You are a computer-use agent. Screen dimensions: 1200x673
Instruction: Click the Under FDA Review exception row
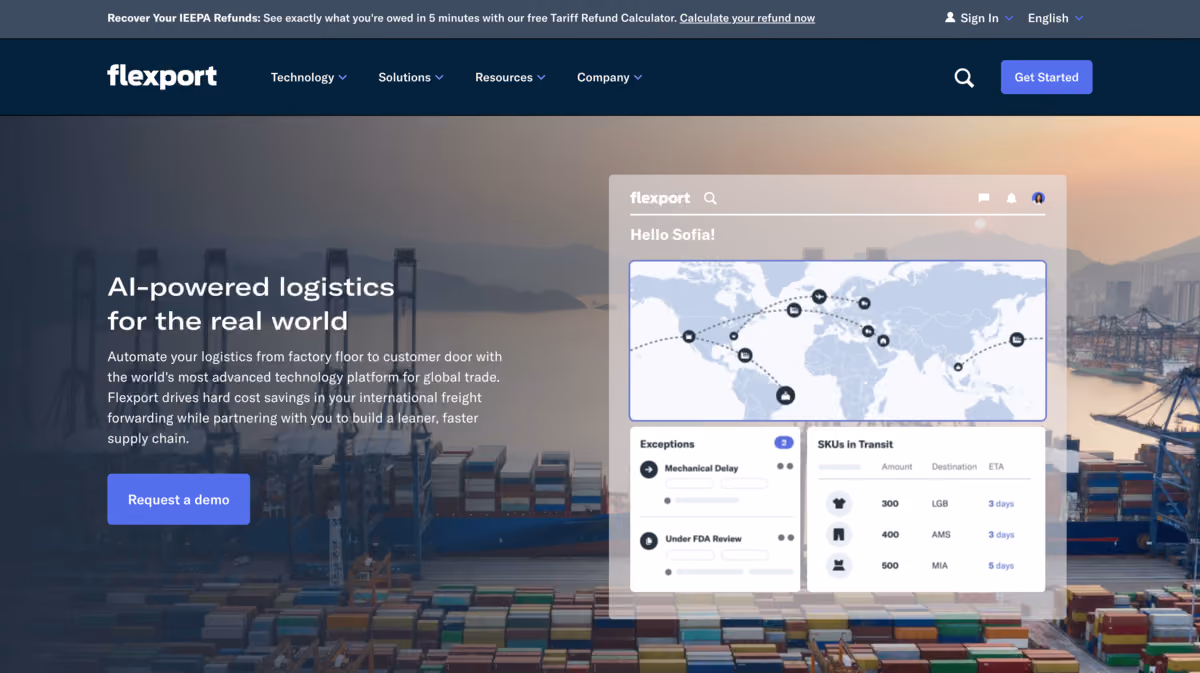pyautogui.click(x=715, y=554)
